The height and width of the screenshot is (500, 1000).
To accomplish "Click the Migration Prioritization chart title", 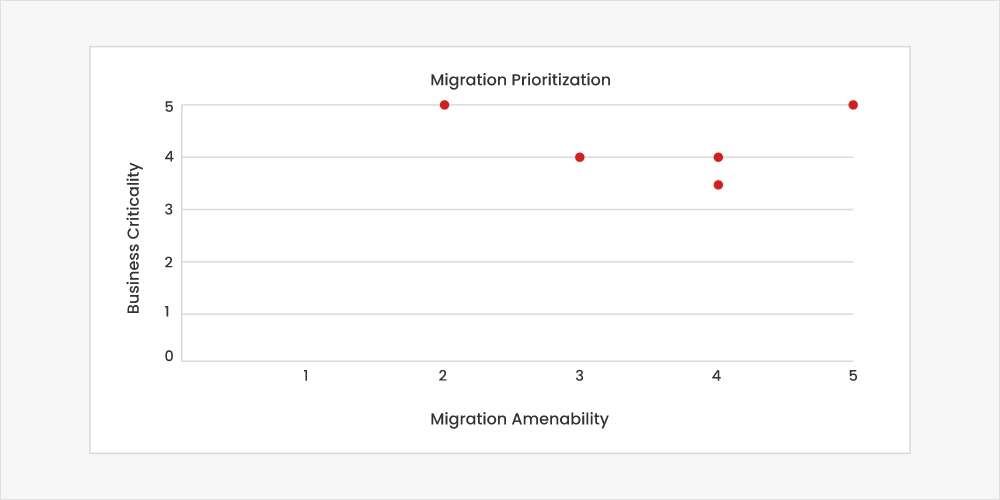I will click(520, 79).
